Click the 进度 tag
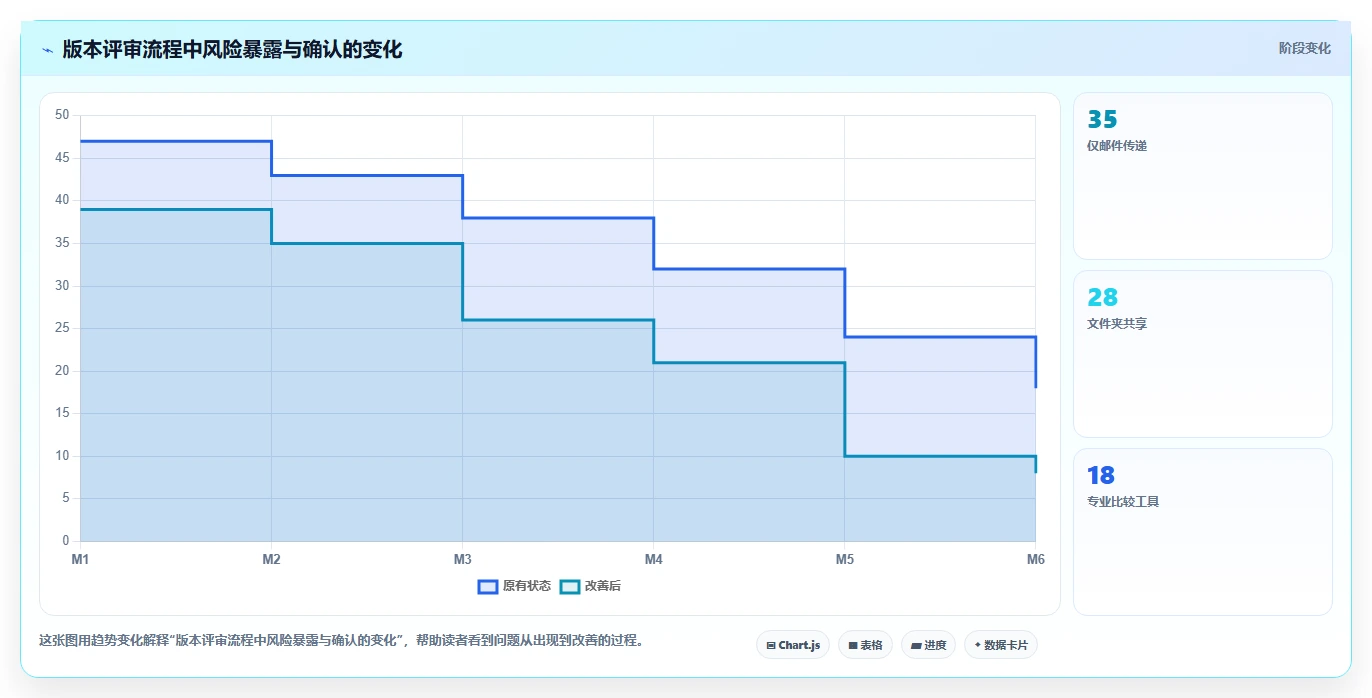The image size is (1372, 698). [928, 645]
